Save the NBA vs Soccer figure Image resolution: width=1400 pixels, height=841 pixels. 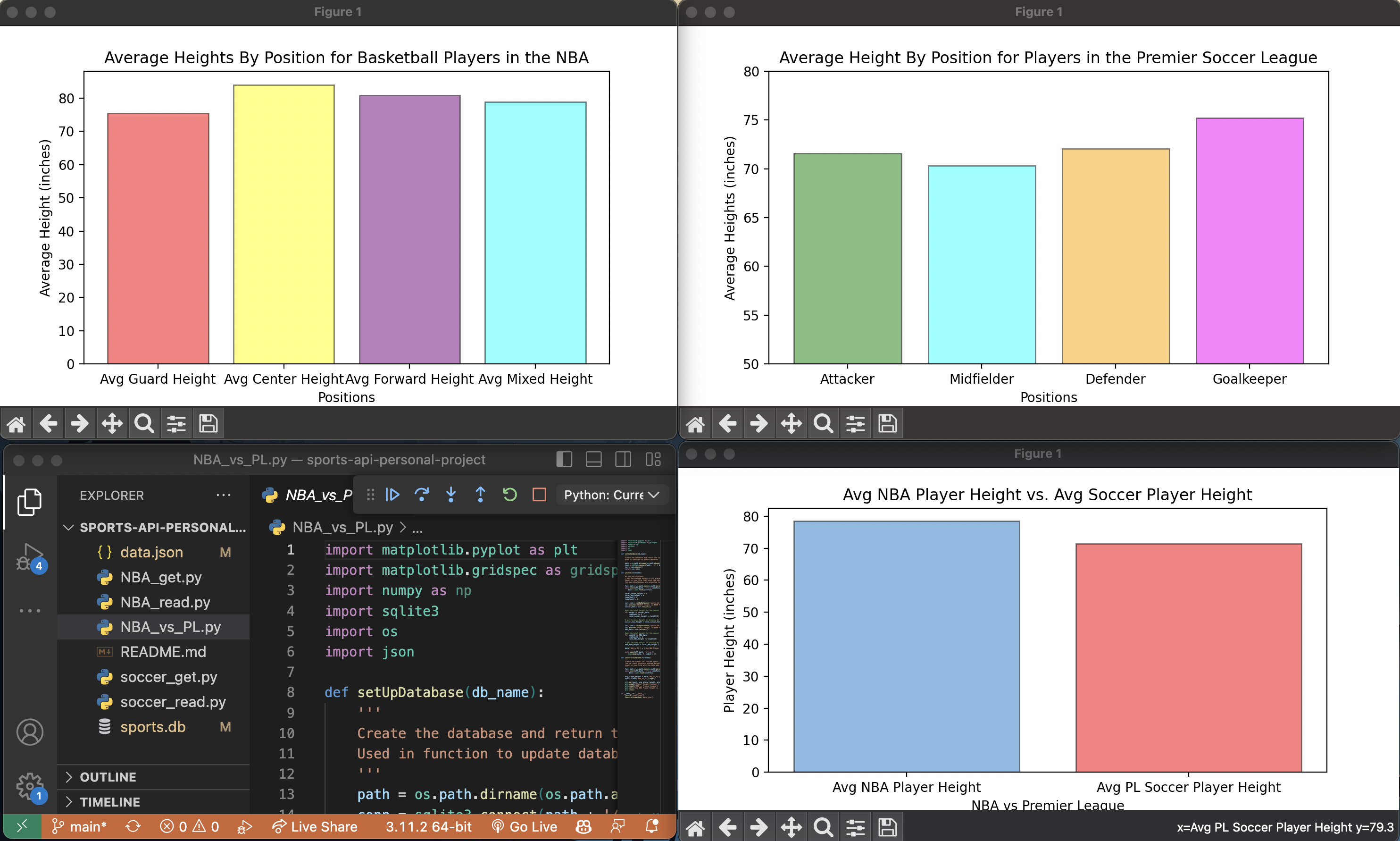click(x=887, y=827)
